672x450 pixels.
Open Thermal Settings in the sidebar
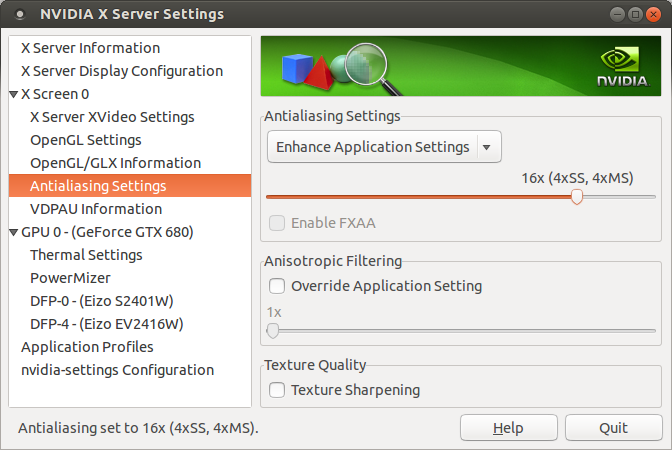[86, 255]
